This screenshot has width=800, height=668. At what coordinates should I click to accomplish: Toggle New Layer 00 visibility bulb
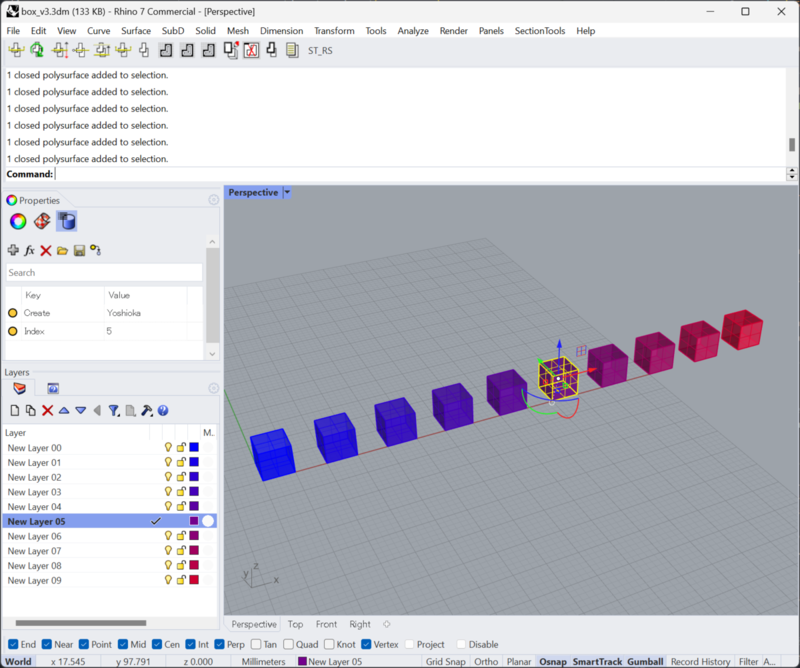click(x=168, y=448)
